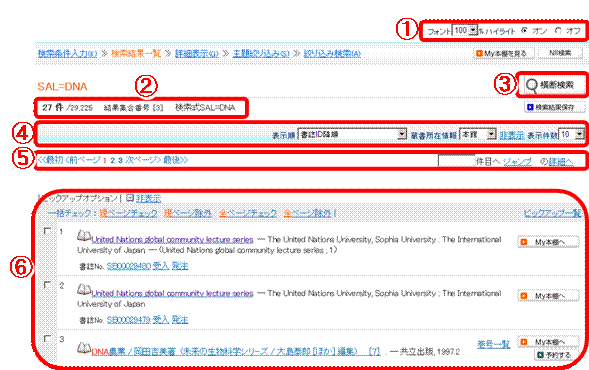
Task: Click 全ページチェック link
Action: click(248, 213)
